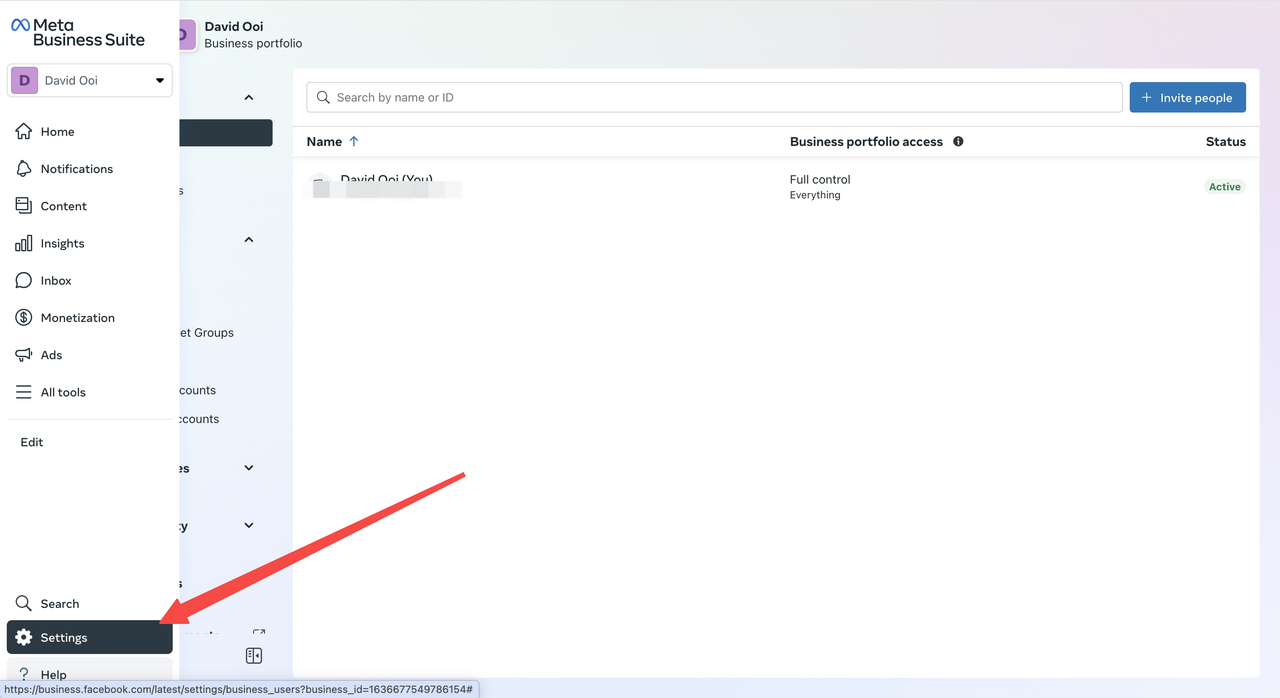
Task: Click the Monetization dollar icon
Action: point(24,318)
